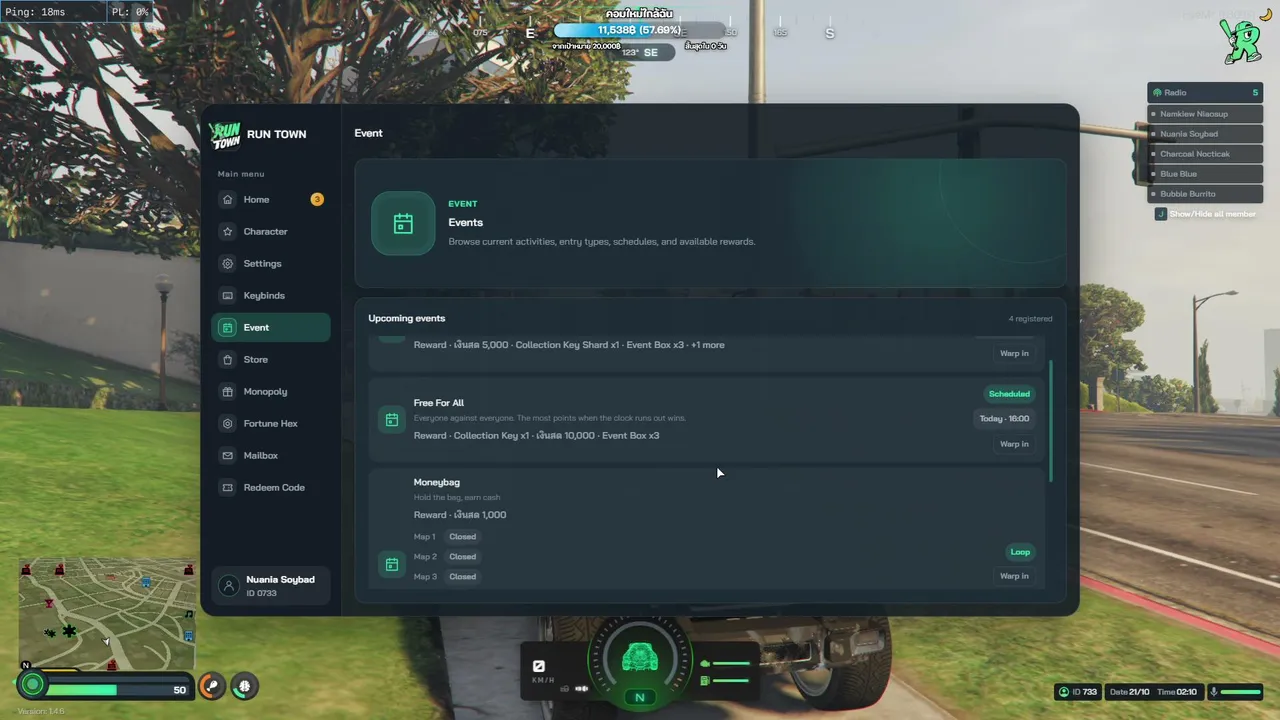Open the Redeem Code menu item

pyautogui.click(x=271, y=488)
